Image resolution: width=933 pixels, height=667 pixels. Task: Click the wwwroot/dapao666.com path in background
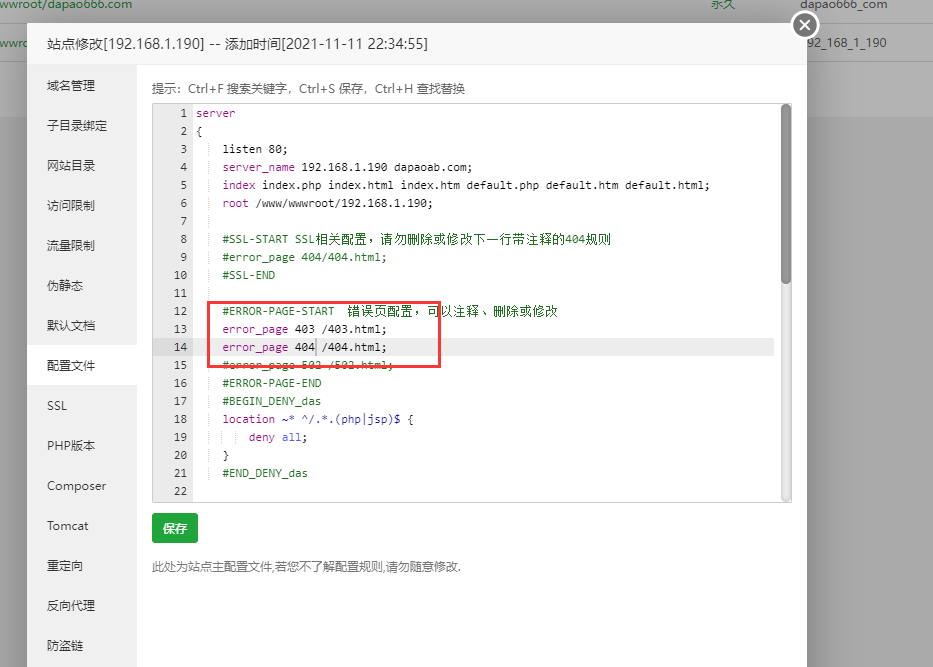66,5
